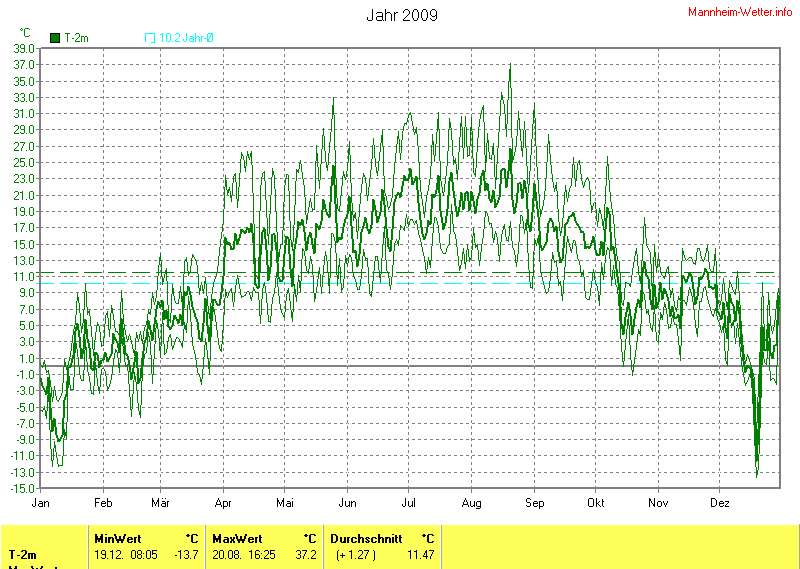Viewport: 800px width, 569px height.
Task: Click the Apr label on the x-axis
Action: [224, 503]
